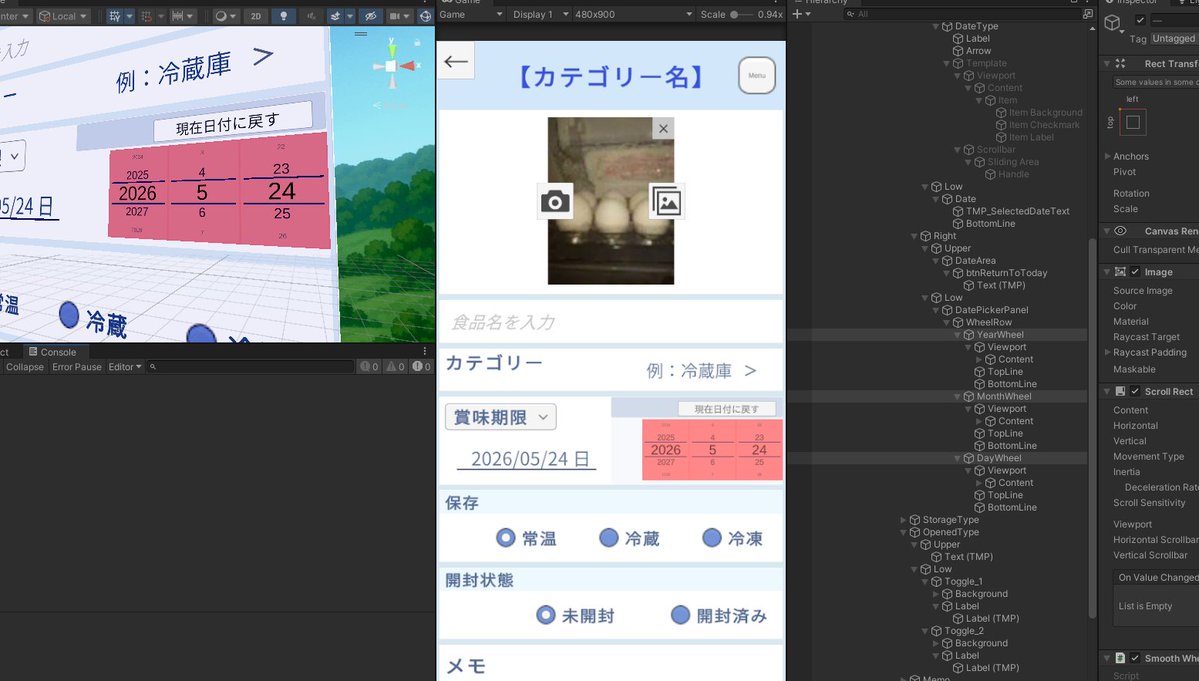
Task: Select TMP_SelectedDateText in Hierarchy
Action: point(1017,211)
